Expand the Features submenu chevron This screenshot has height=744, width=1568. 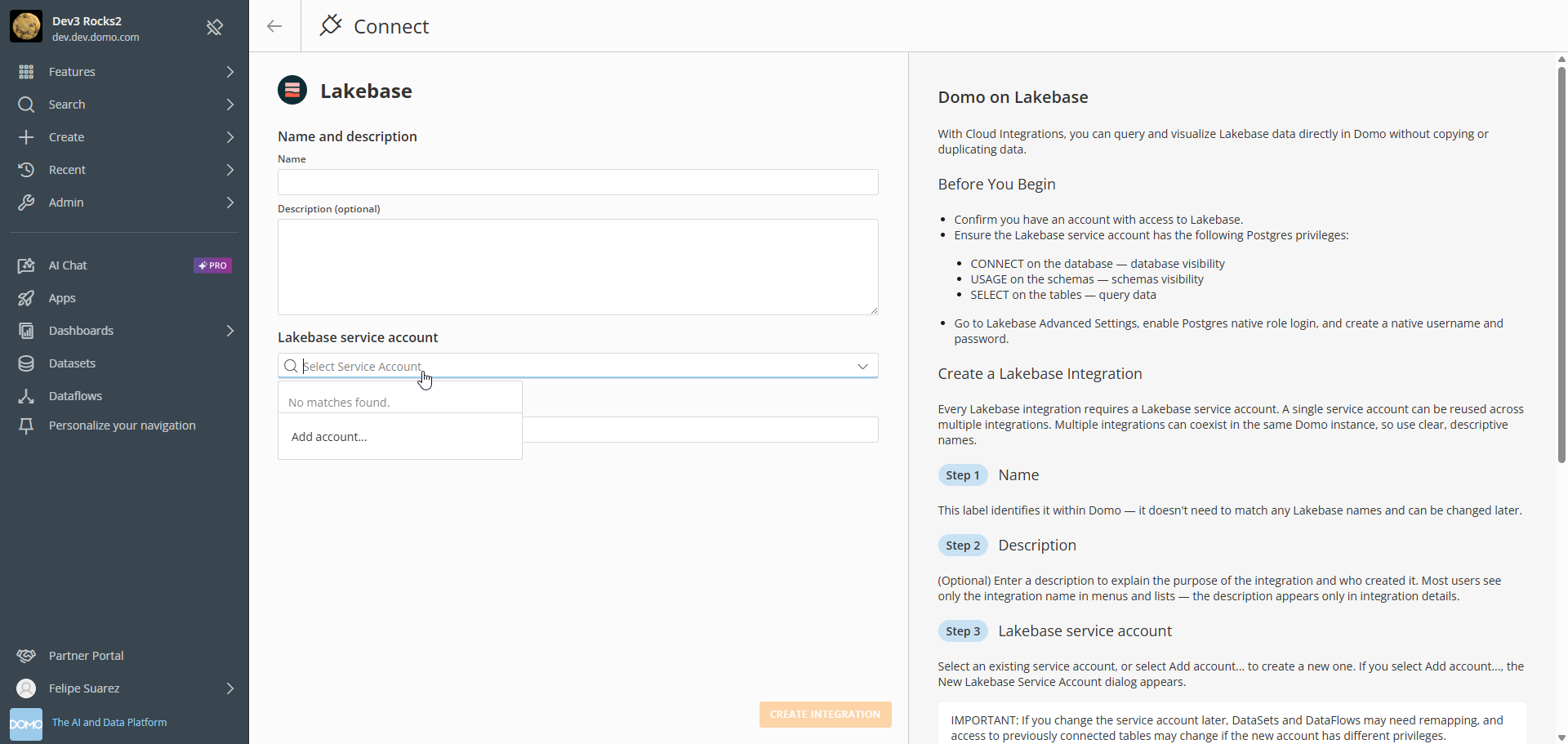pyautogui.click(x=230, y=72)
